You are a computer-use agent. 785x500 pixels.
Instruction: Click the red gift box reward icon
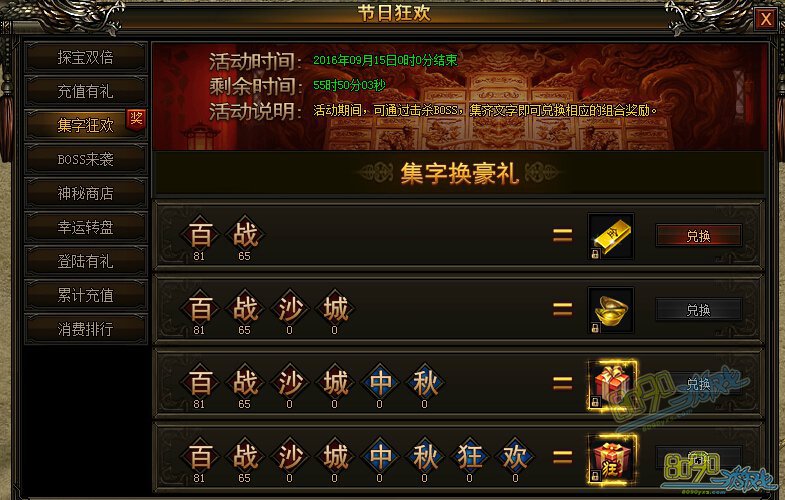(612, 384)
